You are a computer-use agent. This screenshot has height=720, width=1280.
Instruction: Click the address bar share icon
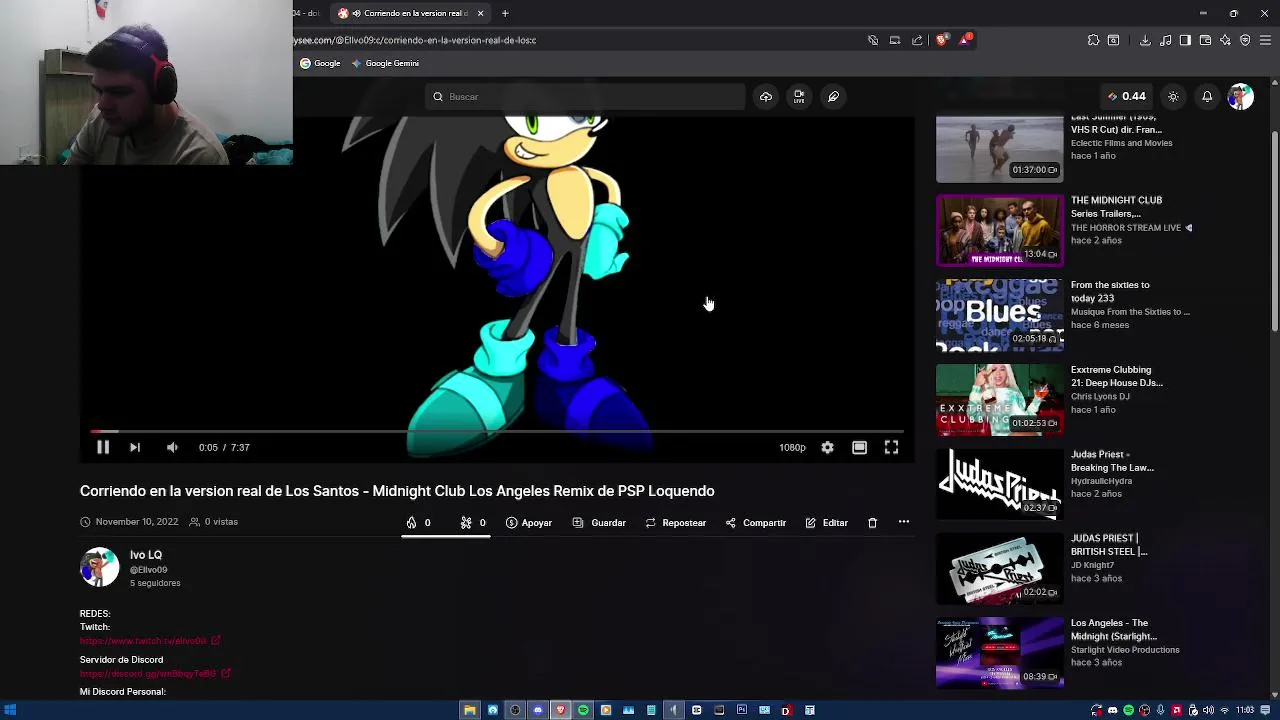point(917,40)
